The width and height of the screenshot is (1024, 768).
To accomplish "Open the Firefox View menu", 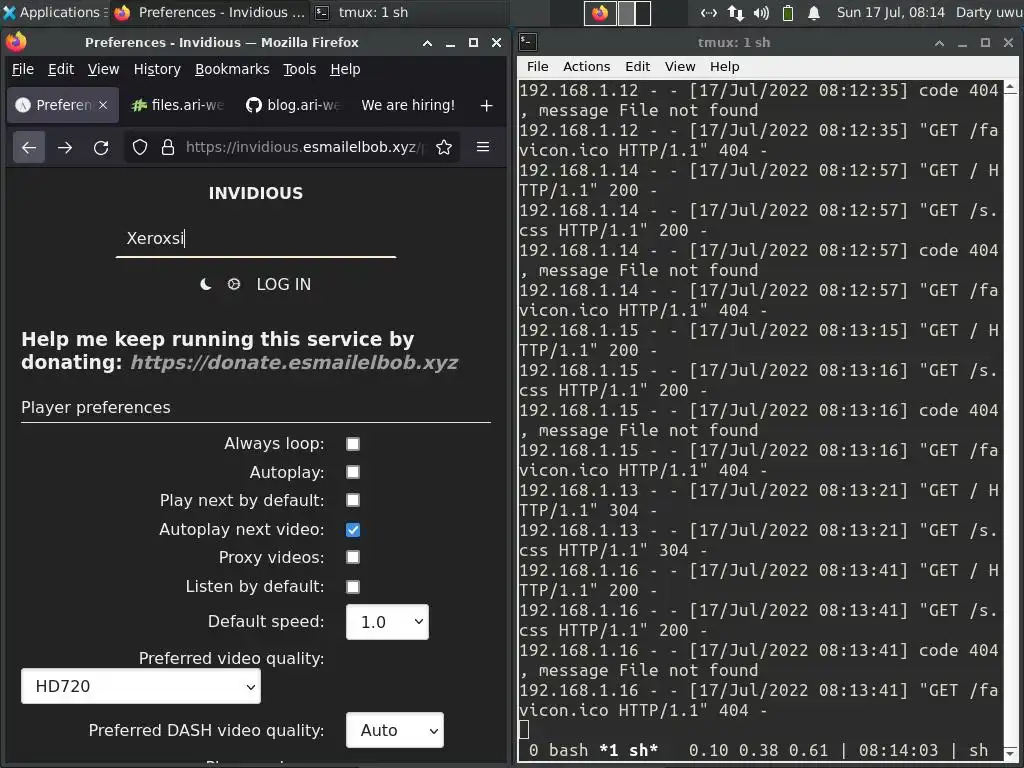I will pos(103,69).
